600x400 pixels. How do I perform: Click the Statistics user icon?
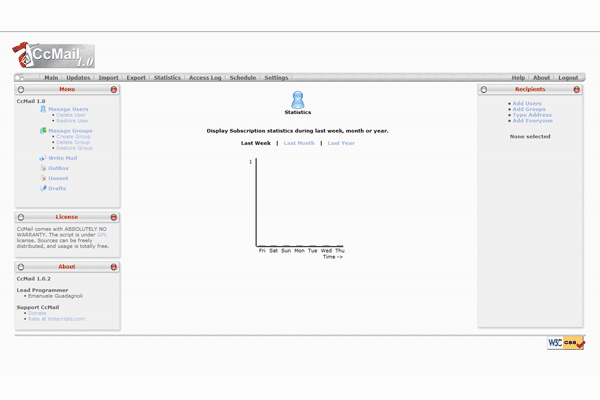(x=298, y=98)
